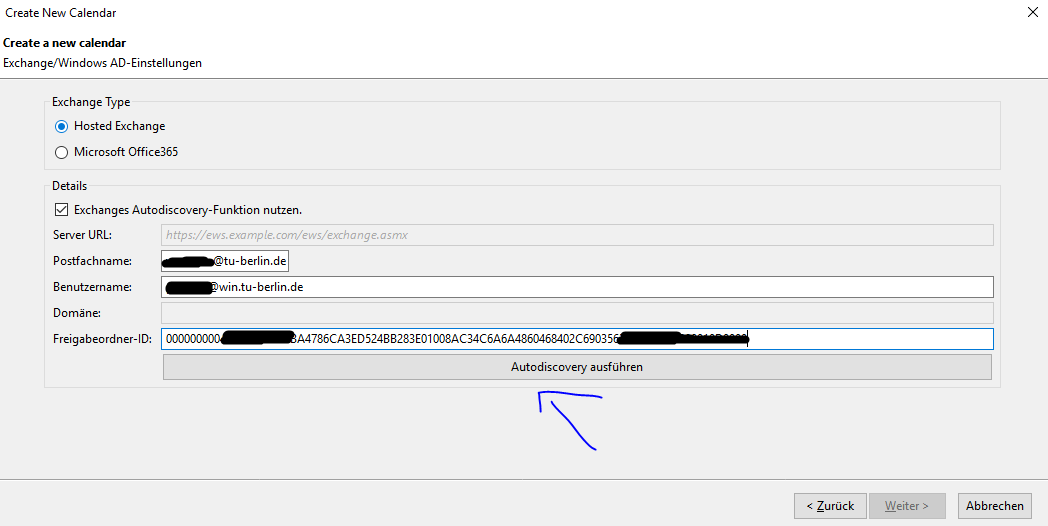The height and width of the screenshot is (526, 1048).
Task: Choose the Microsoft Office365 option
Action: pos(62,153)
